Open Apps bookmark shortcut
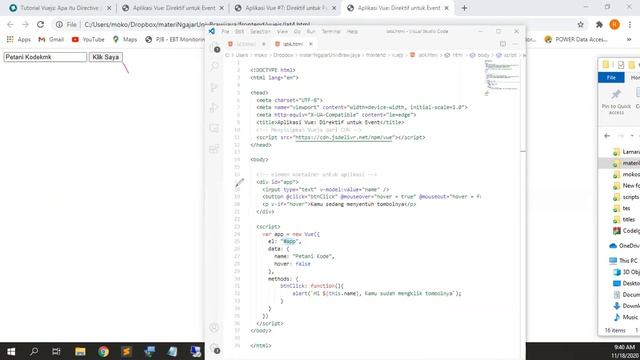 (19, 40)
